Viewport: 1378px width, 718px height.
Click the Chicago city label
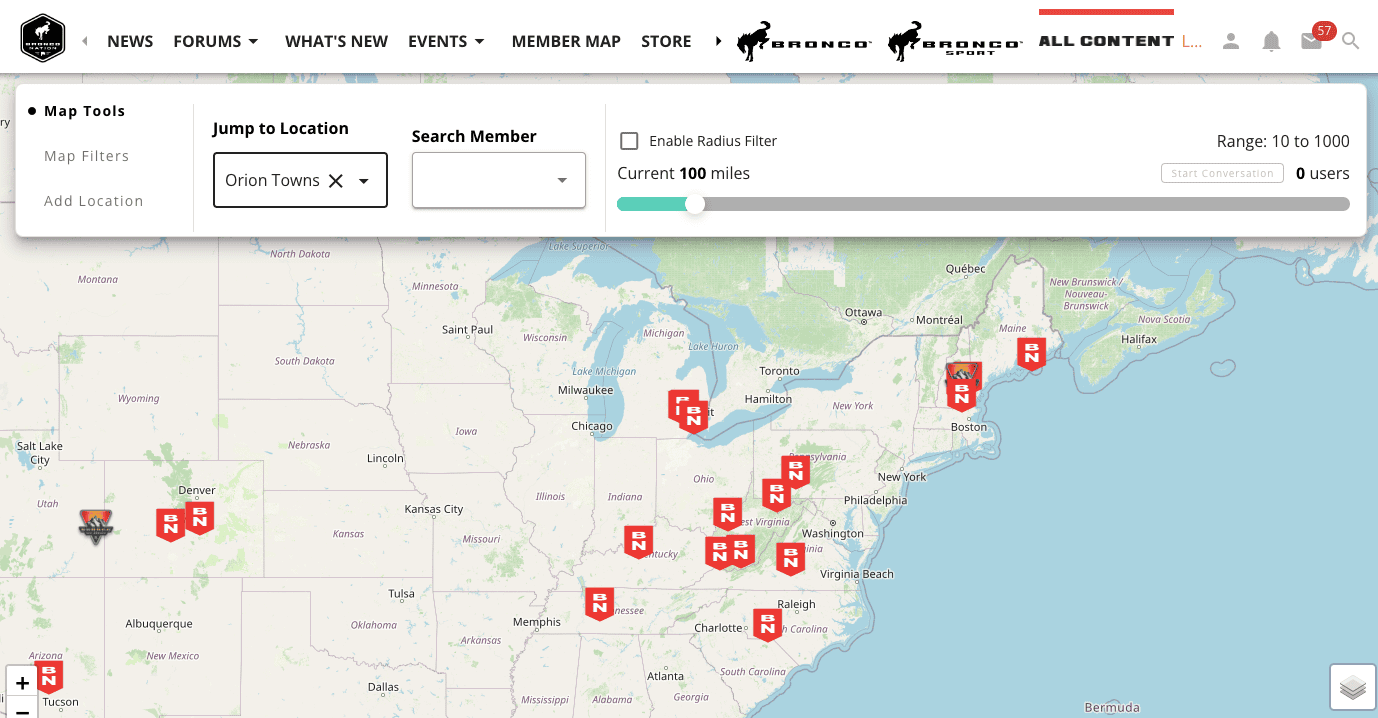(591, 426)
